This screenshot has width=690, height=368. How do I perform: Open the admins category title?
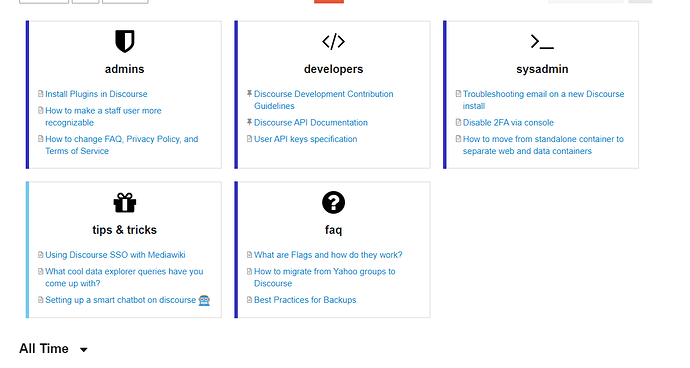click(x=125, y=69)
